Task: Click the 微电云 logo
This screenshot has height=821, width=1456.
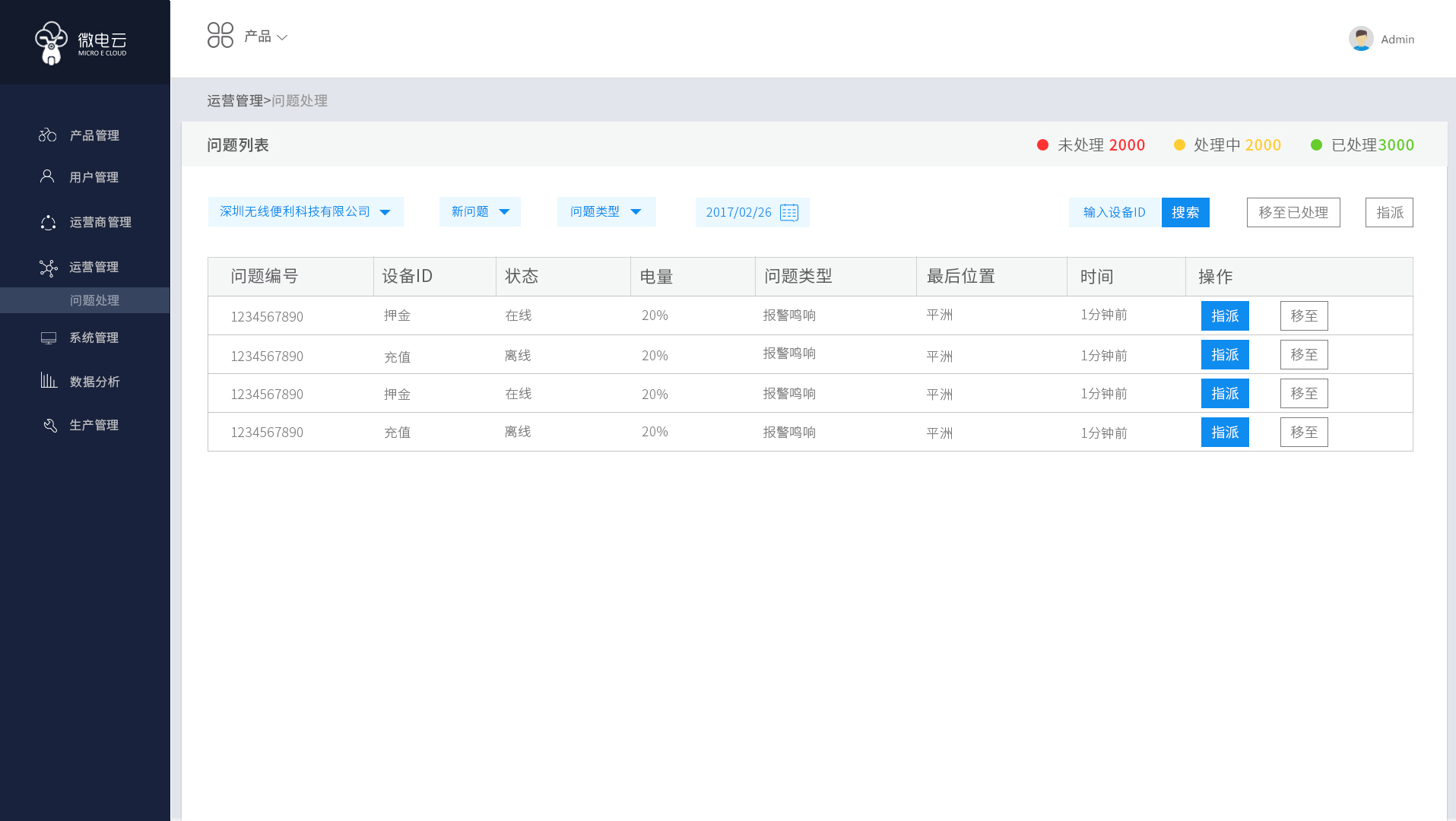Action: pos(81,43)
